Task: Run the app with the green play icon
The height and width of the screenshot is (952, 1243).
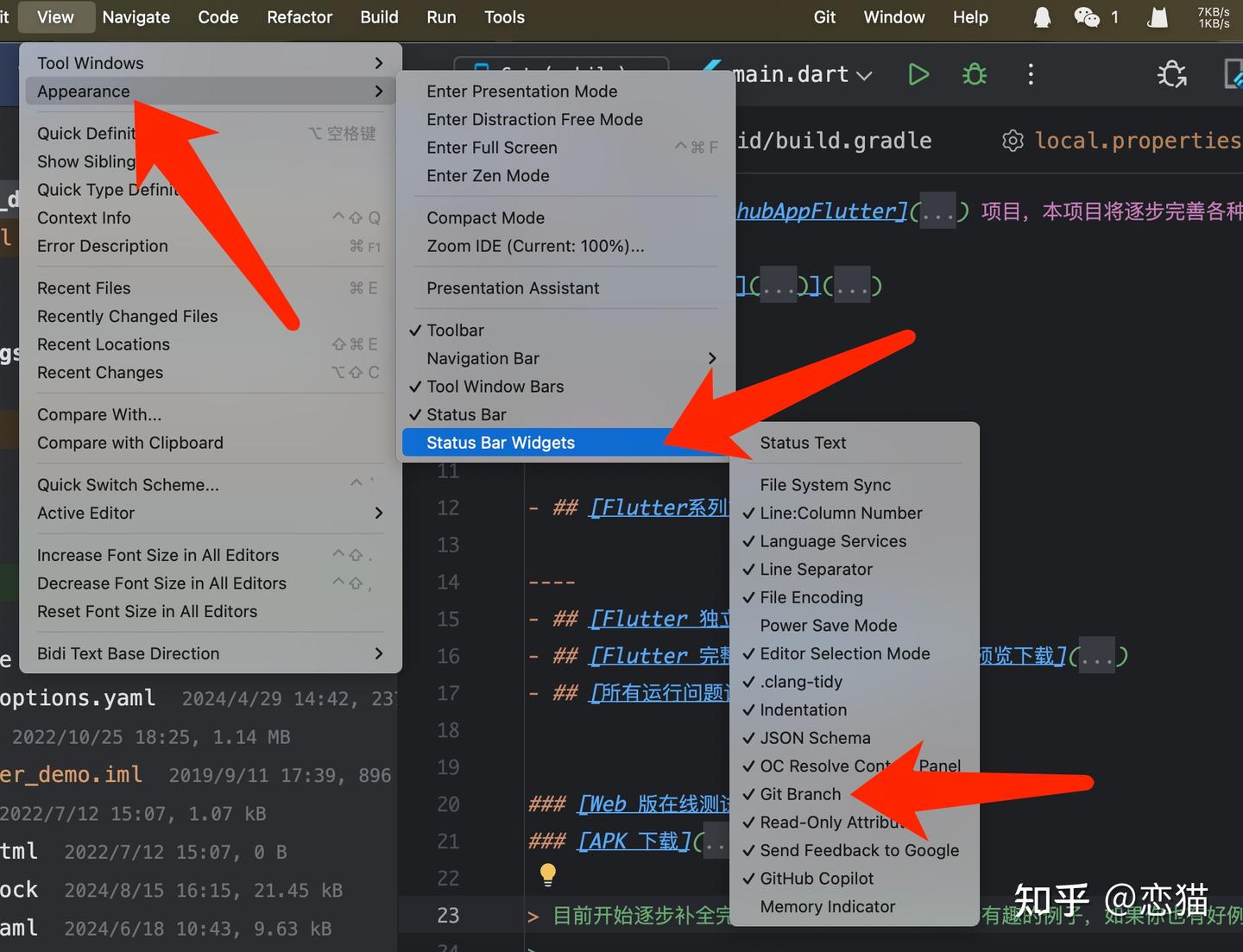Action: coord(918,74)
